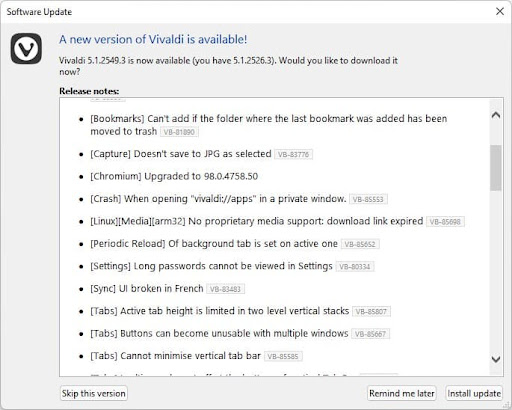Viewport: 512px width, 410px height.
Task: Click Remind me later button
Action: 402,393
